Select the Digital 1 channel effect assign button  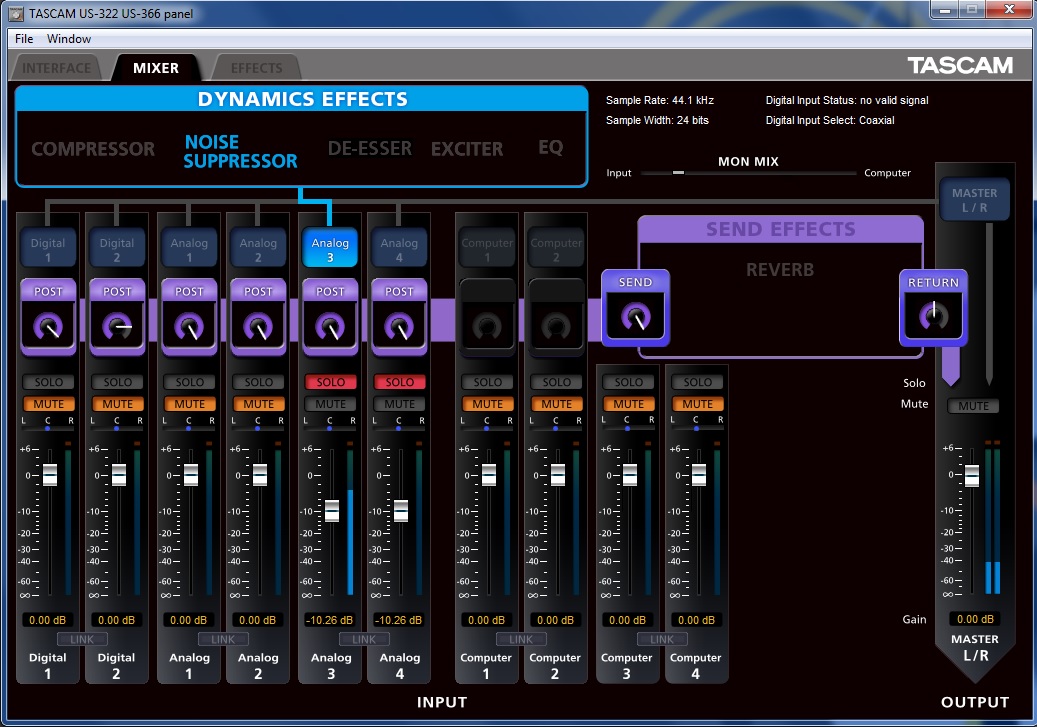(x=48, y=249)
